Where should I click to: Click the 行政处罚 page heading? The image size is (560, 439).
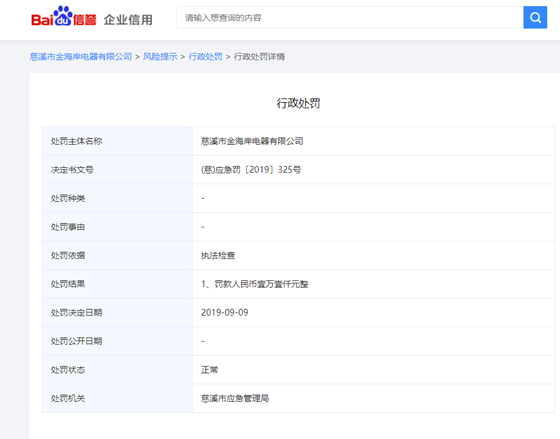(298, 103)
